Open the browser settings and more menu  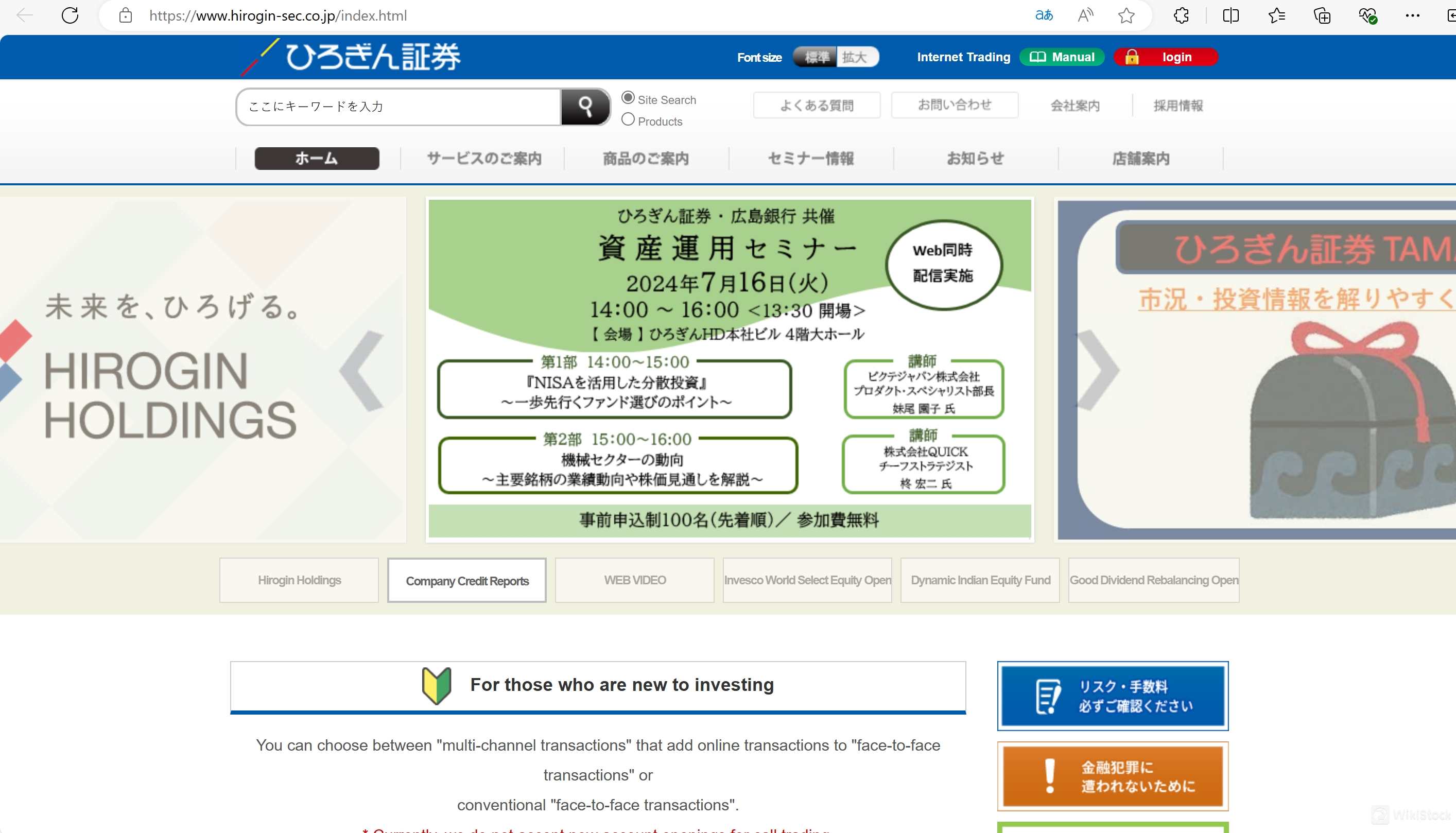[1413, 15]
